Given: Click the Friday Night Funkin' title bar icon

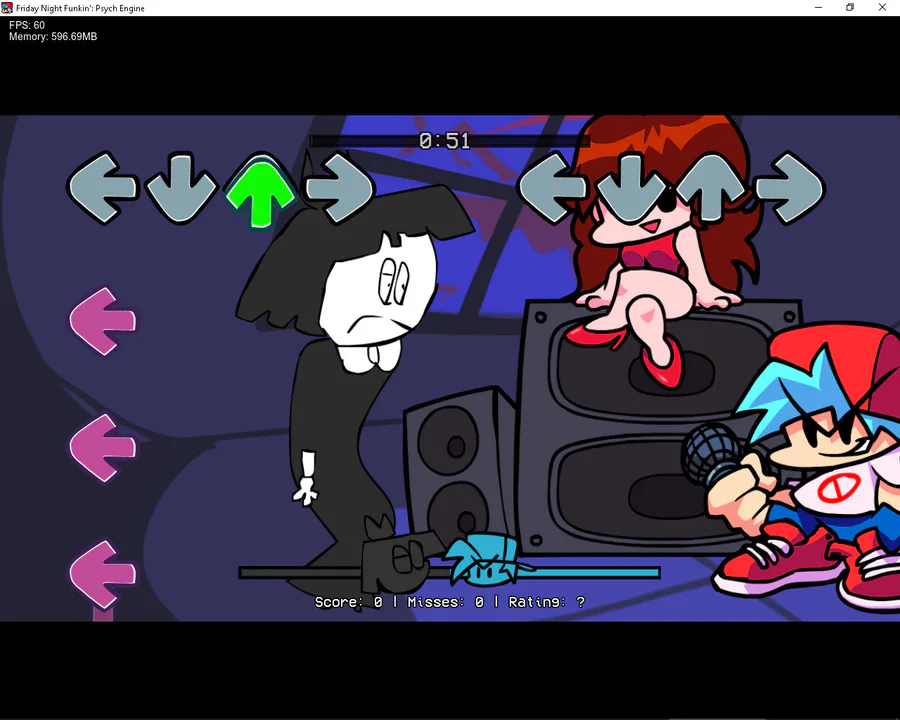Looking at the screenshot, I should (7, 8).
